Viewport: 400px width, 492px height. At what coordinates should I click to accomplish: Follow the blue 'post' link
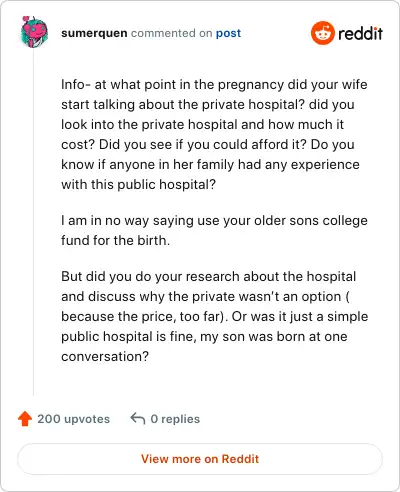click(228, 33)
